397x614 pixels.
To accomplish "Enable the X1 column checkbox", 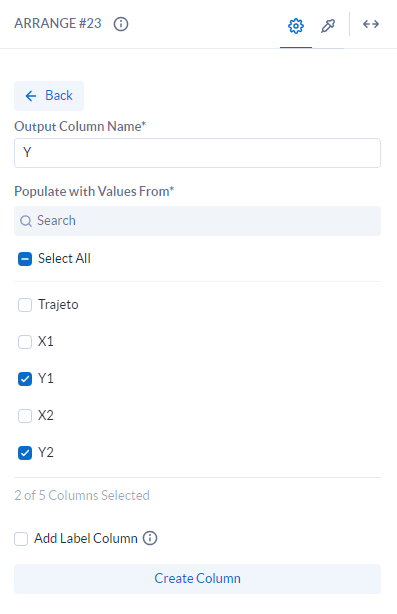I will tap(25, 342).
